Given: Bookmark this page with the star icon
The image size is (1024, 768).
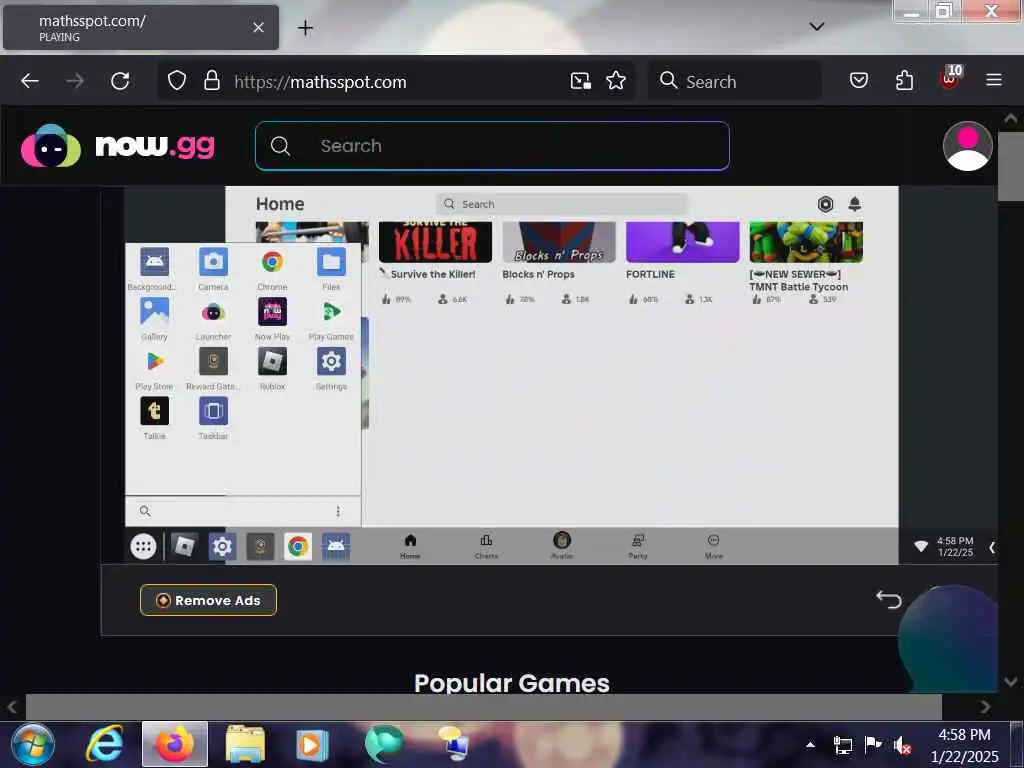Looking at the screenshot, I should click(616, 81).
